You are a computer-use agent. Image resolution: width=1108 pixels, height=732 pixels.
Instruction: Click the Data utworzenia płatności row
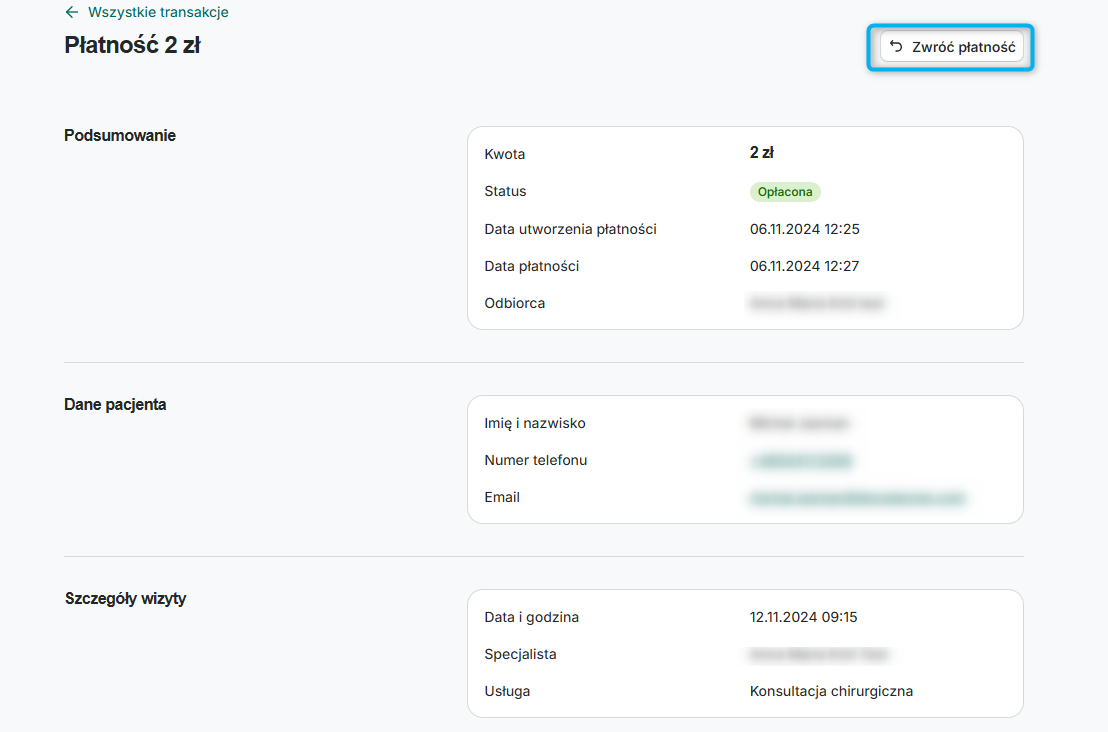point(571,228)
